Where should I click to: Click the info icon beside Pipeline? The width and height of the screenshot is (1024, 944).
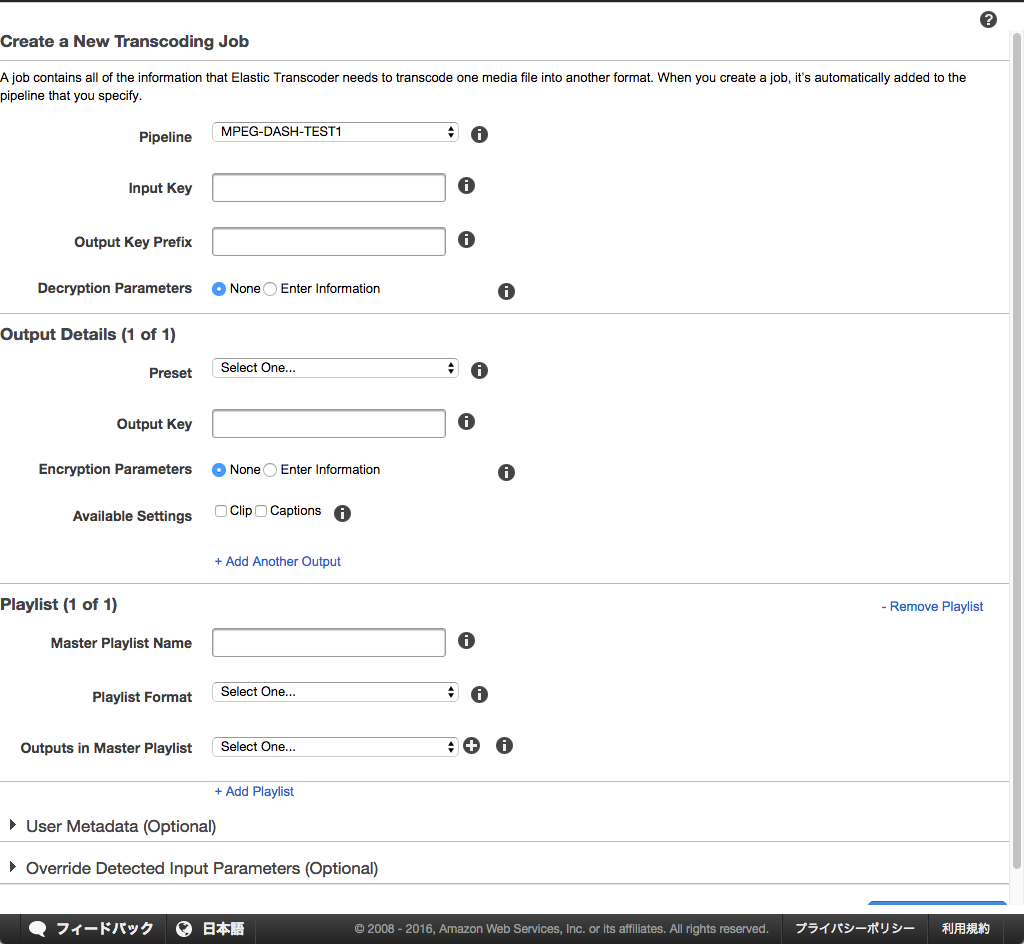(479, 134)
